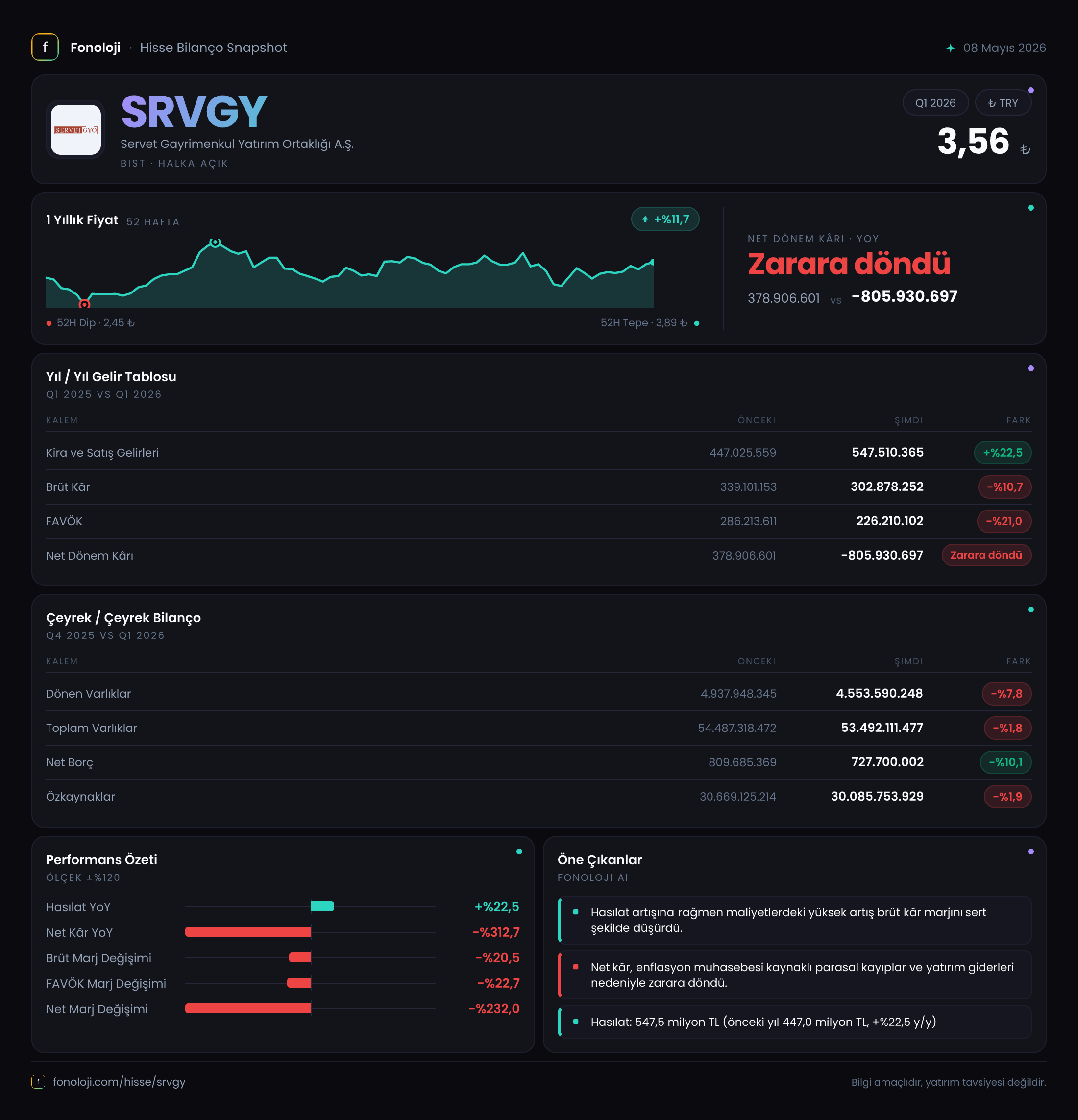
Task: Click the value 339.101.153 in the Brüt Kâr row
Action: (748, 487)
